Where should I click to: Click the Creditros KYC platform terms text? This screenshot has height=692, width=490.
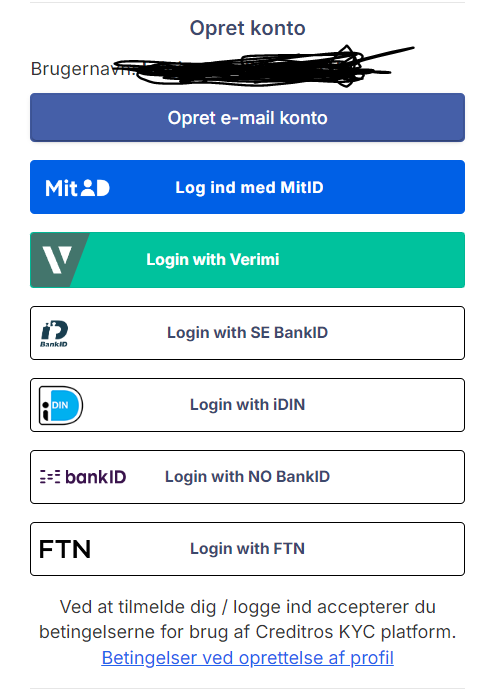click(x=247, y=620)
